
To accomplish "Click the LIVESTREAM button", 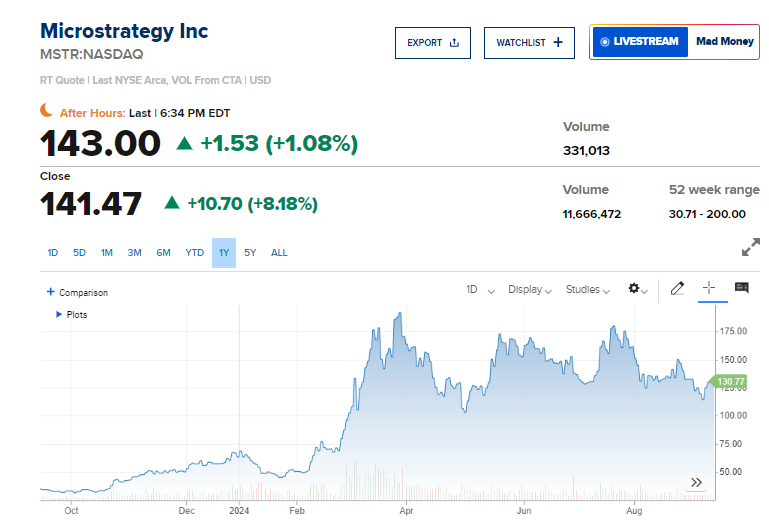I will point(638,42).
